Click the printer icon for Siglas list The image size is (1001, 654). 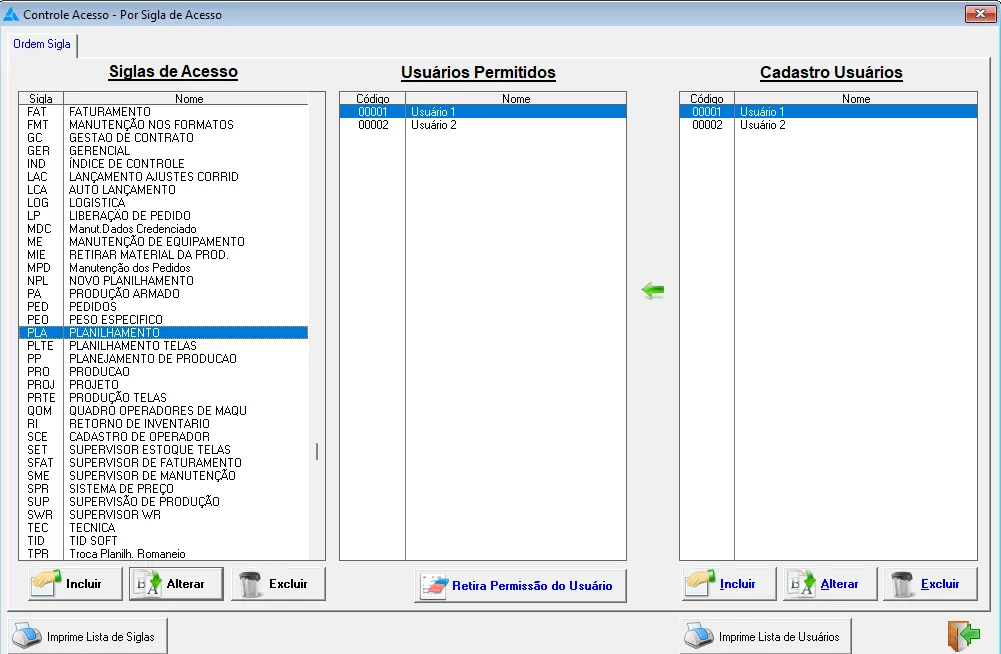pyautogui.click(x=28, y=637)
